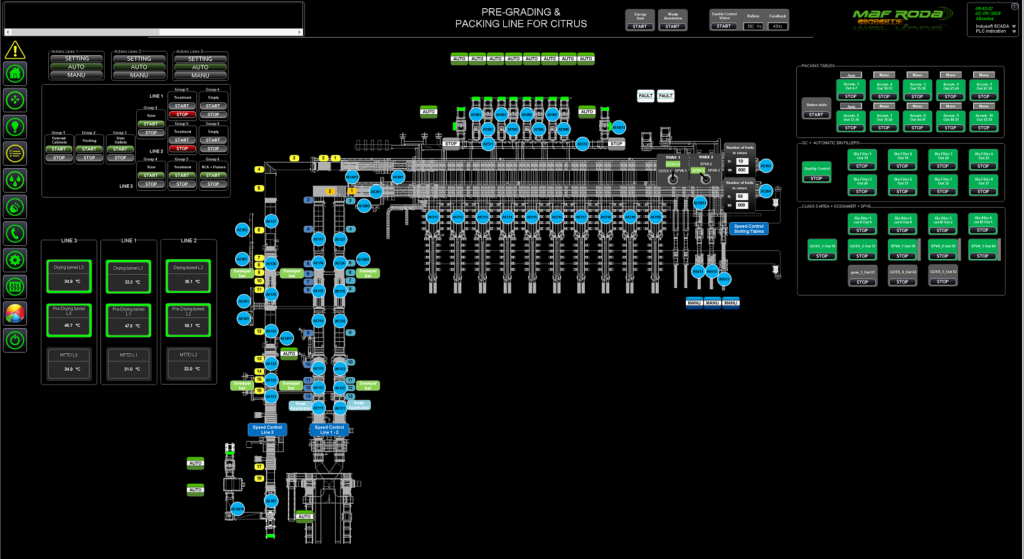Click the Drying tunnel L1 temperature box
Screen dimensions: 1024x559
click(128, 275)
